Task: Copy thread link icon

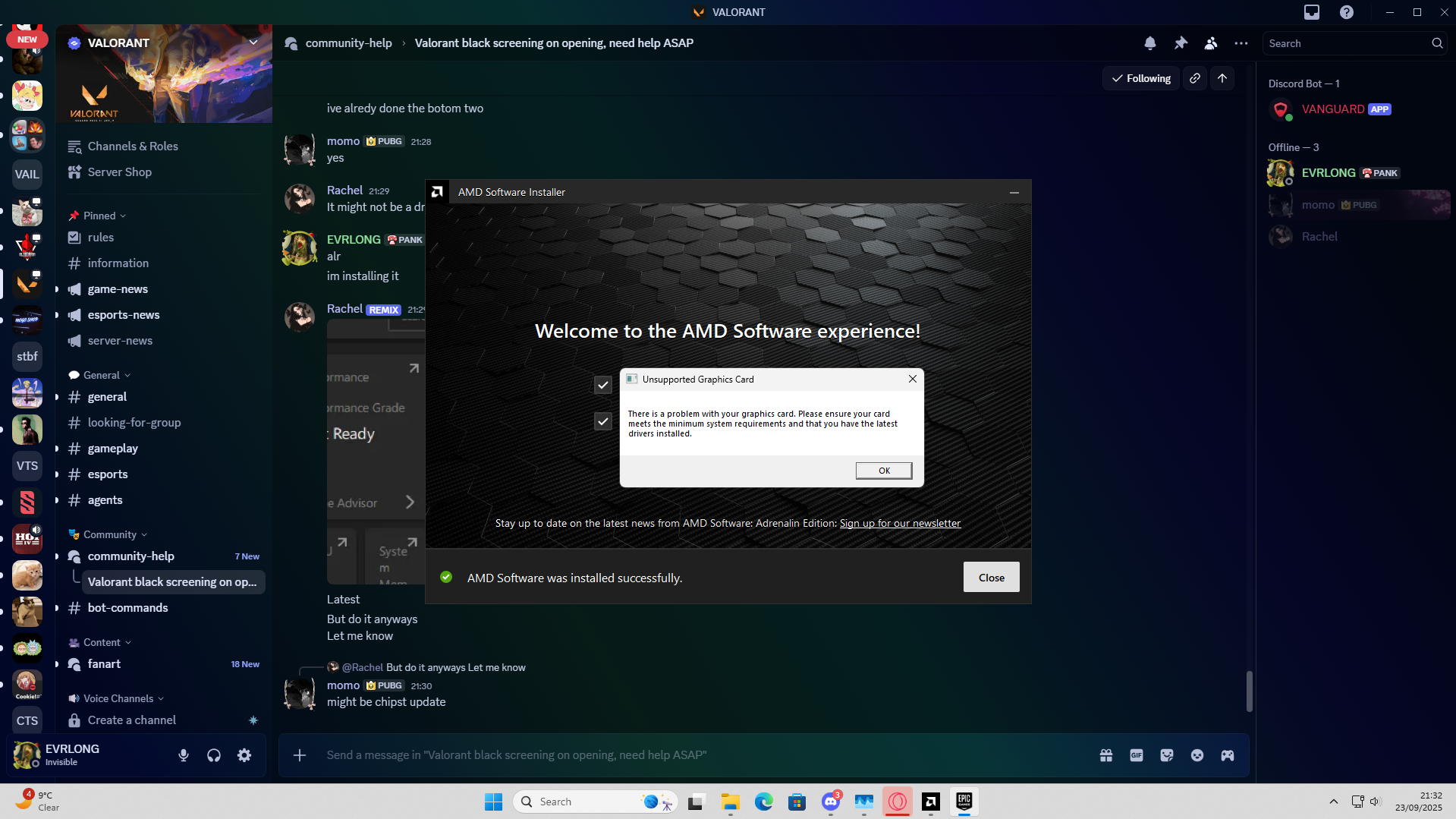Action: (1195, 78)
